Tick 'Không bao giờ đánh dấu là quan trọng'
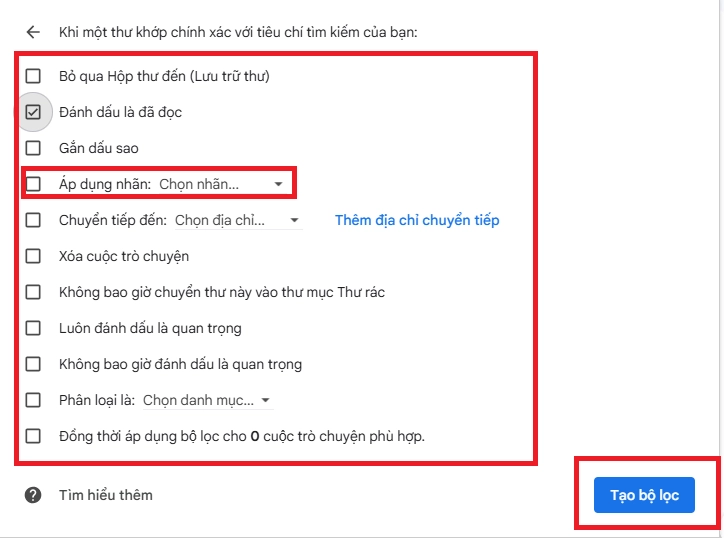 point(34,364)
